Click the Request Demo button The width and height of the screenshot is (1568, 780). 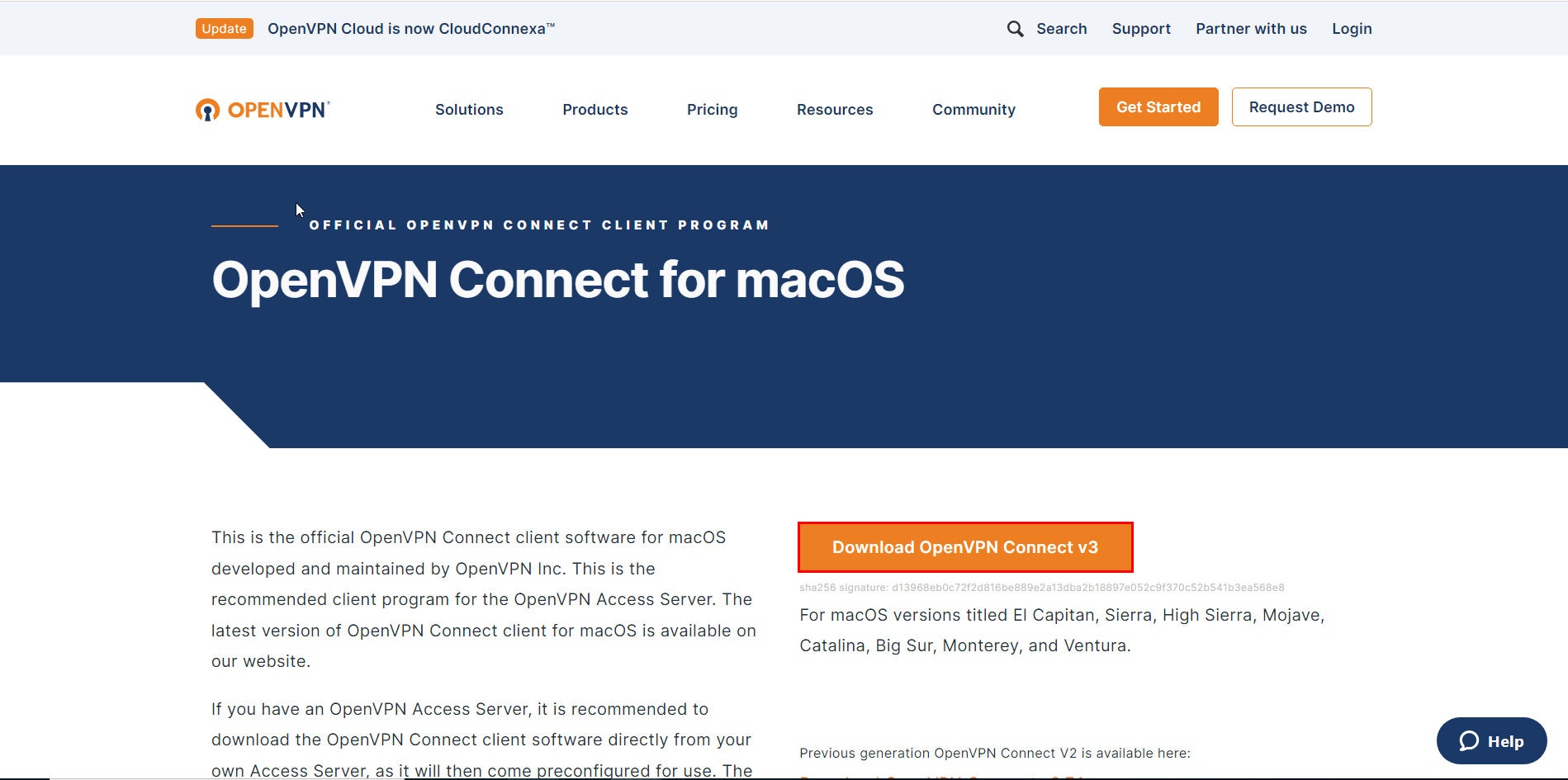[x=1301, y=107]
